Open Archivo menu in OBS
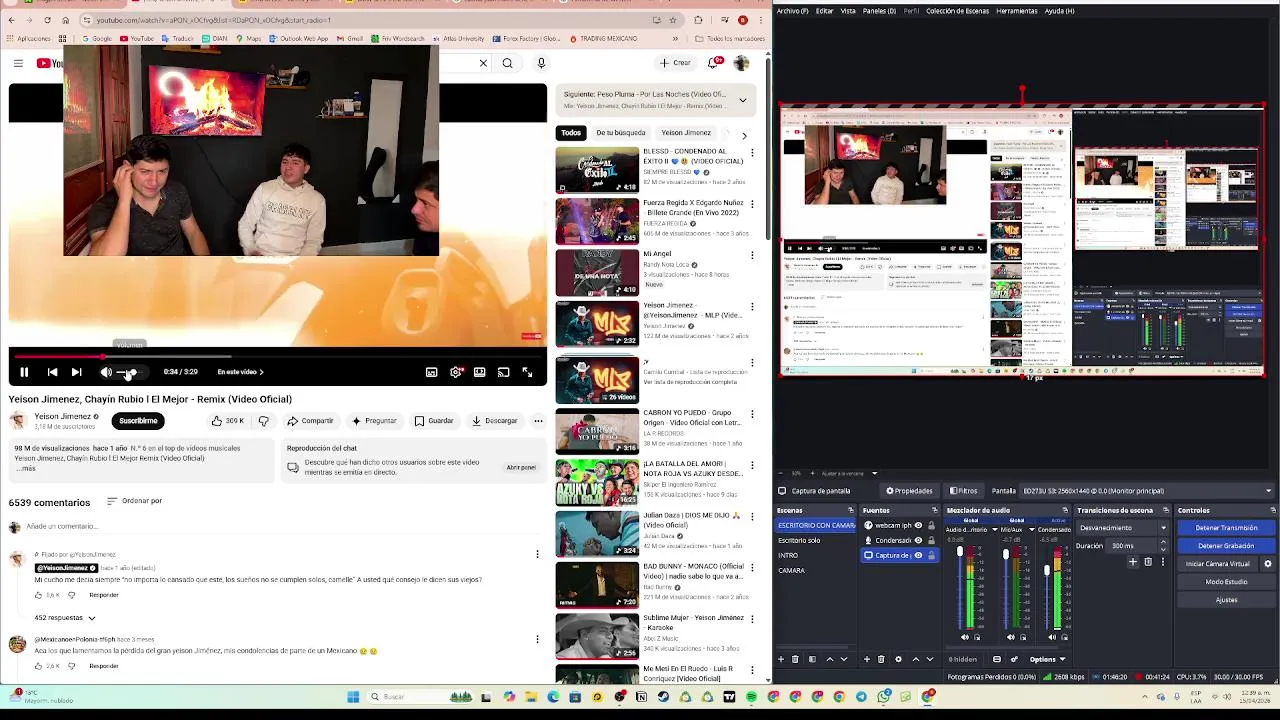 pos(792,11)
